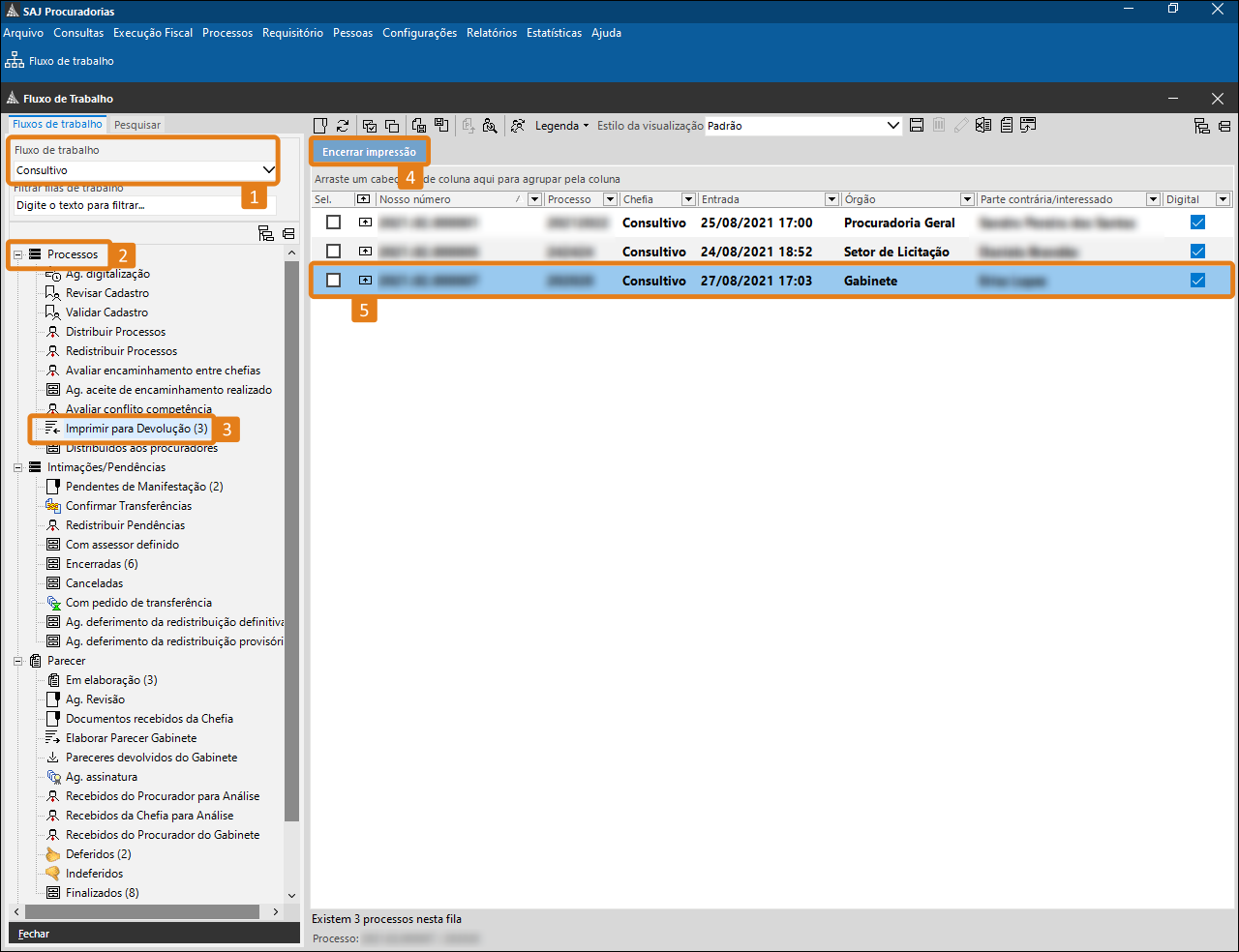Check the Sel. box for Setor de Licitação row
This screenshot has width=1239, height=952.
[334, 252]
